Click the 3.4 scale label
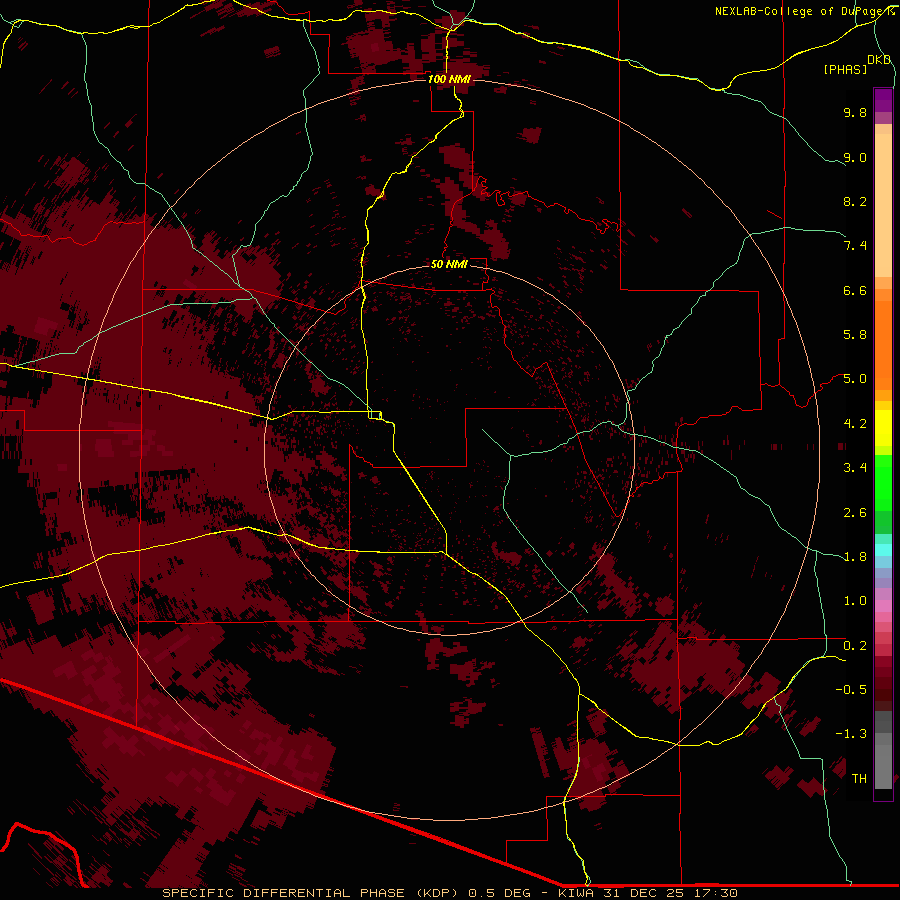900x900 pixels. point(855,468)
